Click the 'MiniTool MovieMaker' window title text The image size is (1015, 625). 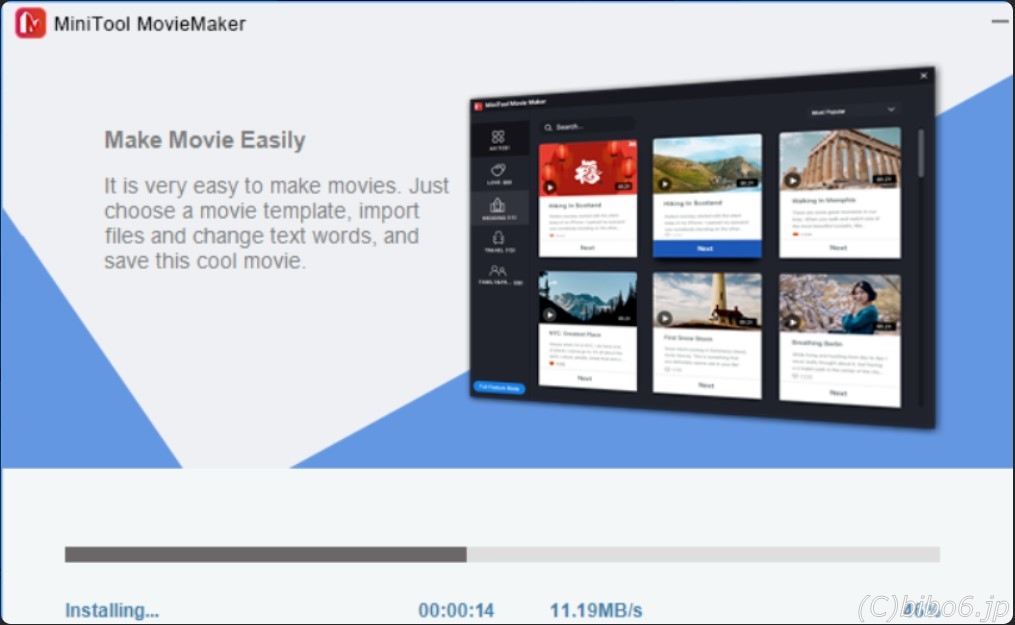point(150,24)
